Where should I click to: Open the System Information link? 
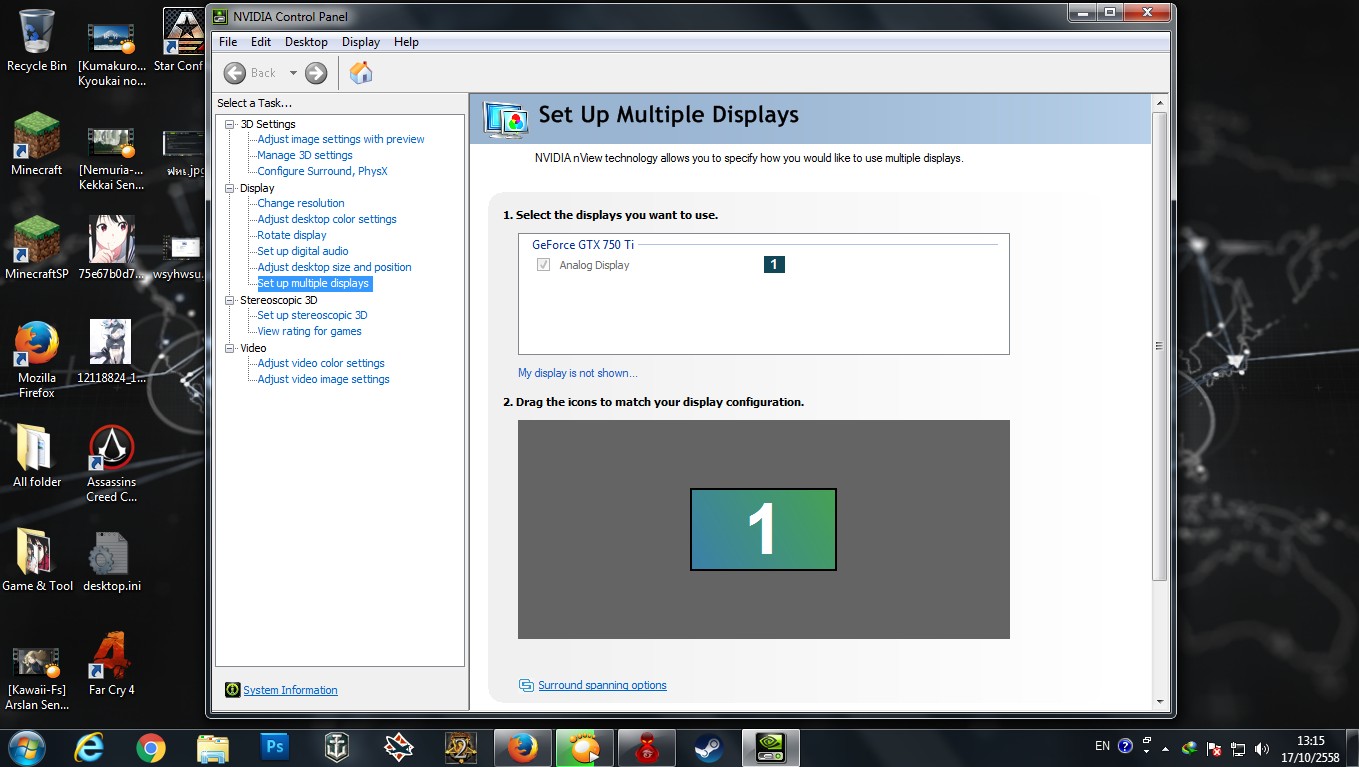tap(290, 690)
